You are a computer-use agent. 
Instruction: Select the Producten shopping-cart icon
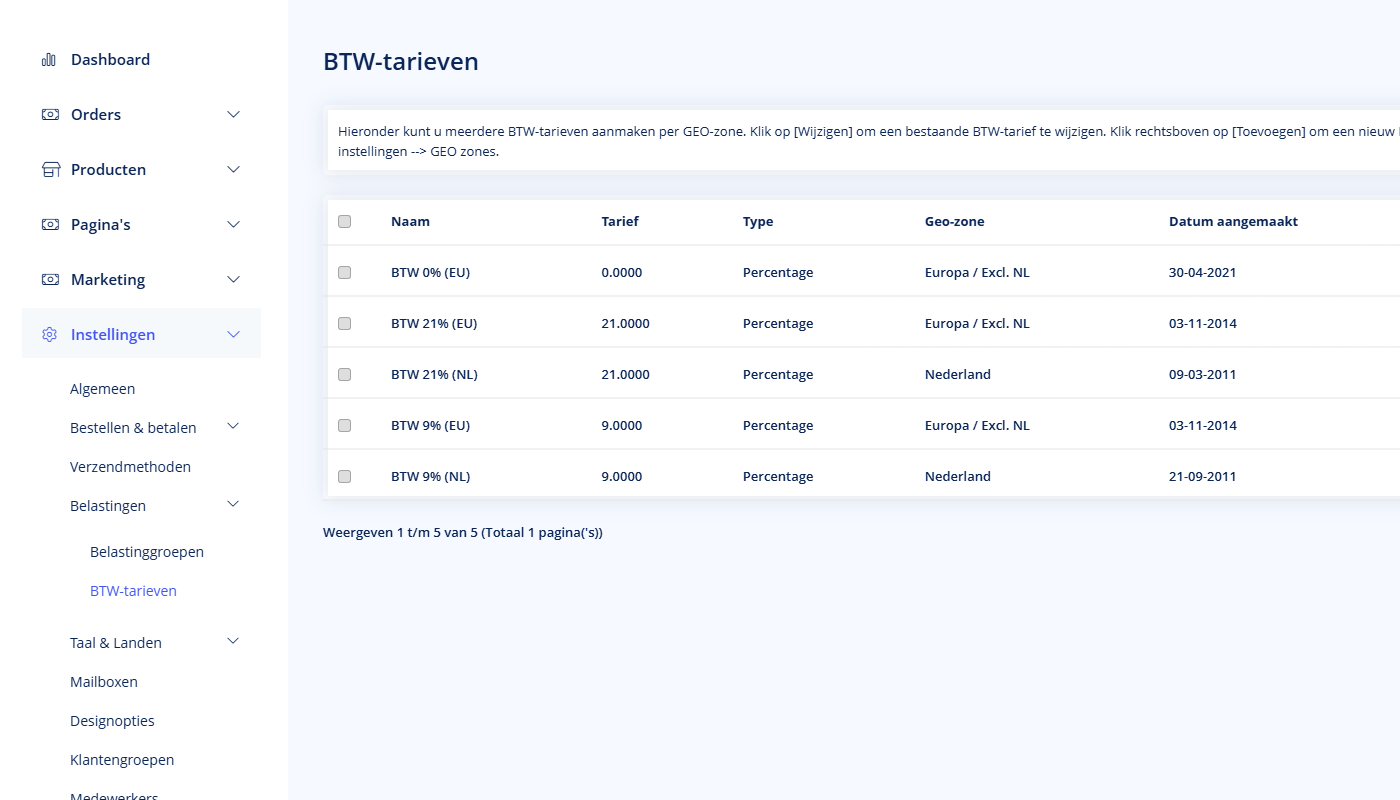pyautogui.click(x=49, y=169)
